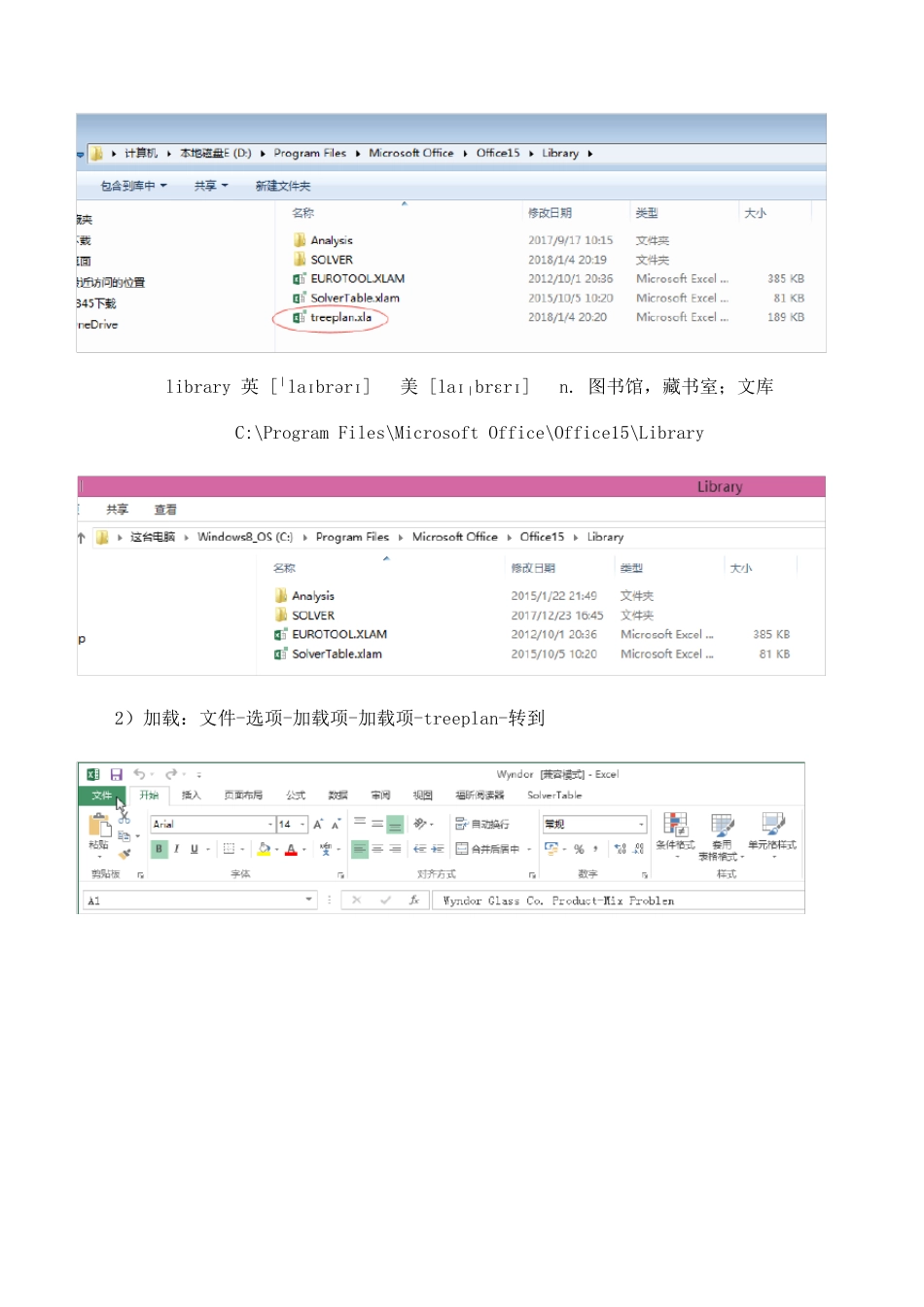Screen dimensions: 924x1307
Task: Click the decrease indent icon
Action: tap(420, 849)
